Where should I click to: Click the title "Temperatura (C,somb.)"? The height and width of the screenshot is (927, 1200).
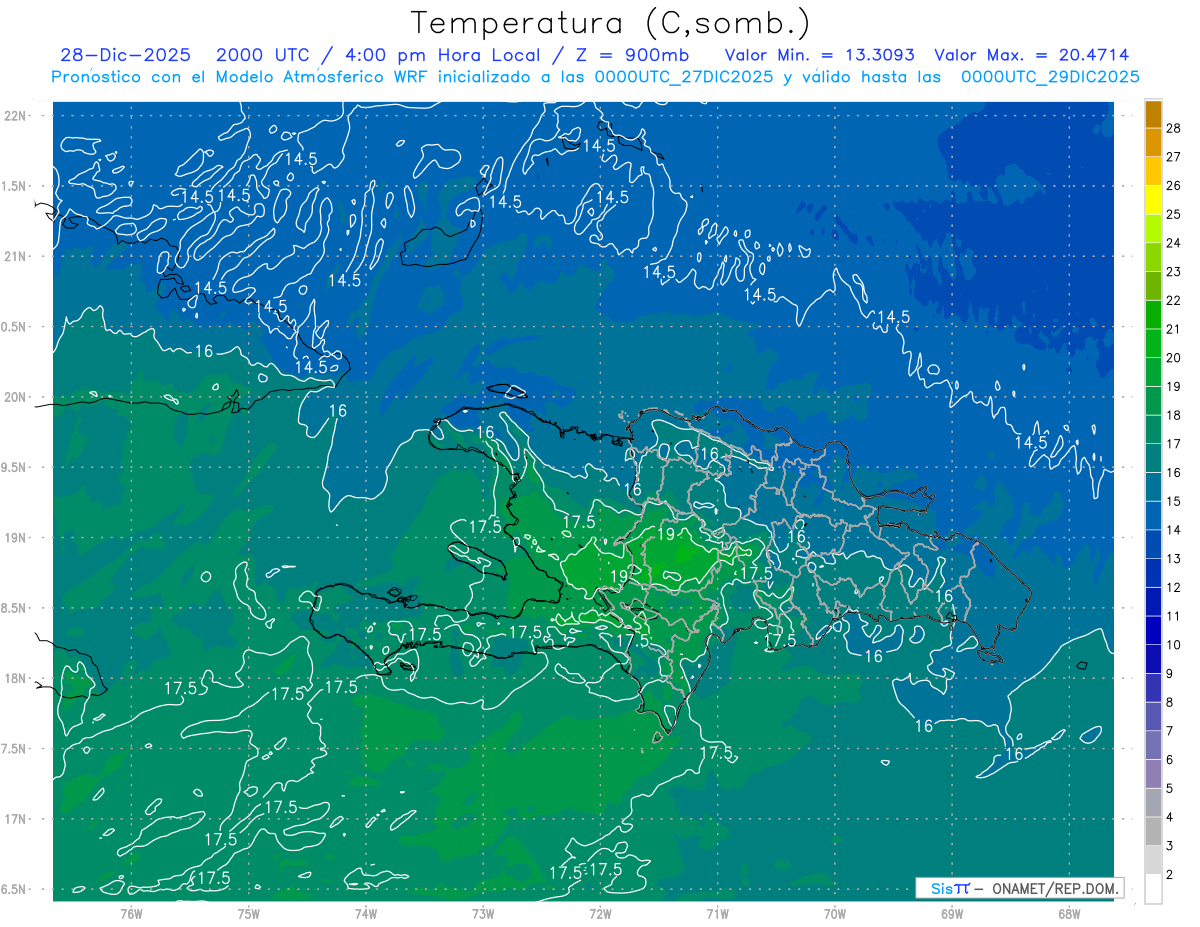611,24
